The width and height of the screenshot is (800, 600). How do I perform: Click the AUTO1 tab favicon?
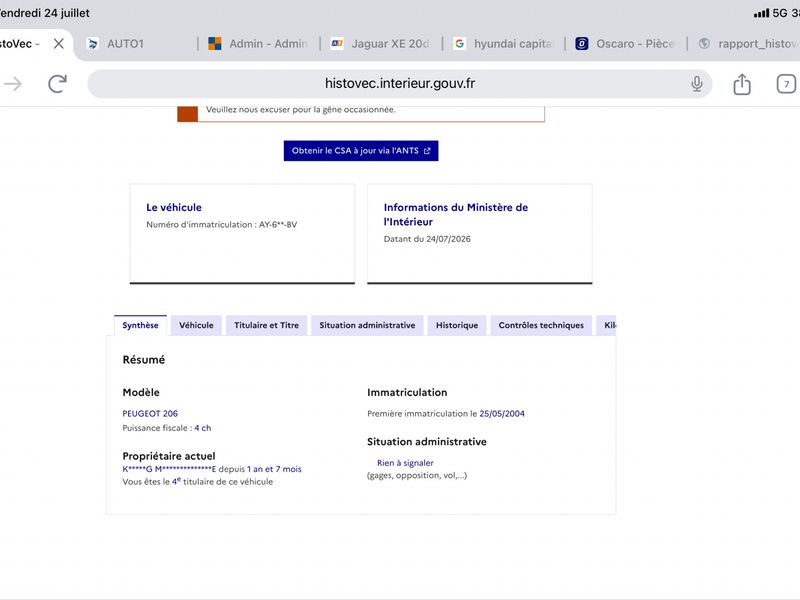(93, 44)
